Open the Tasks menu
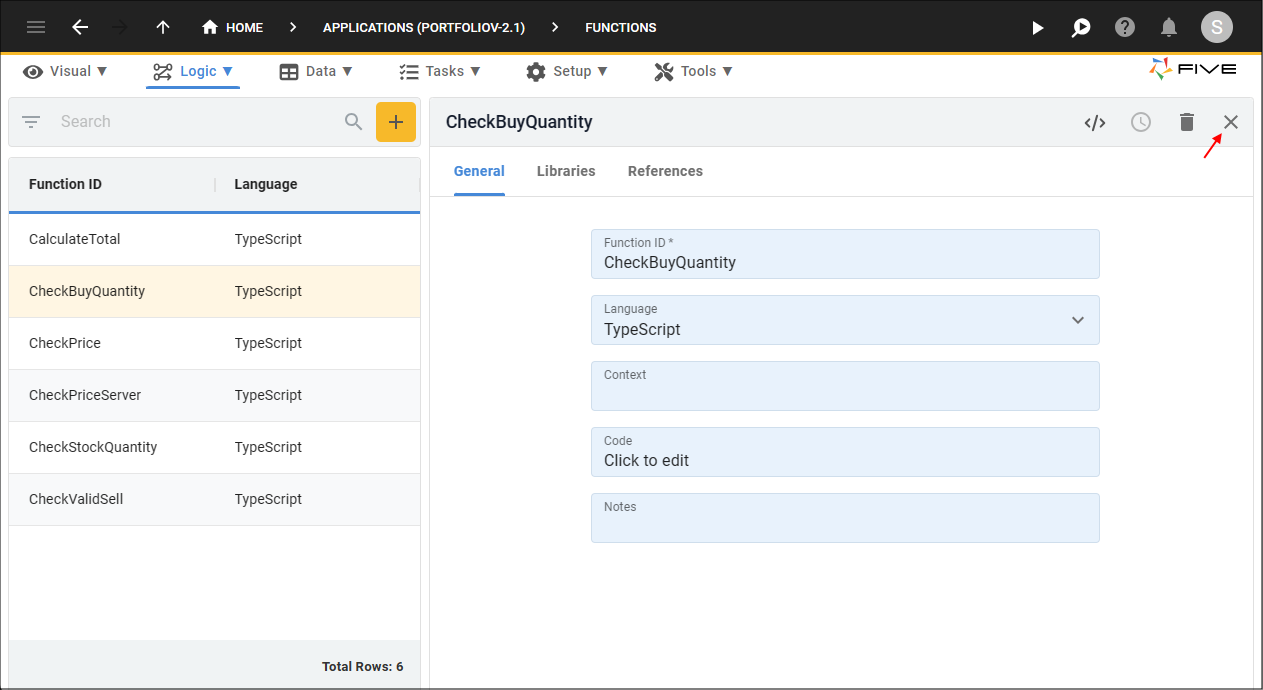This screenshot has height=690, width=1263. click(440, 71)
